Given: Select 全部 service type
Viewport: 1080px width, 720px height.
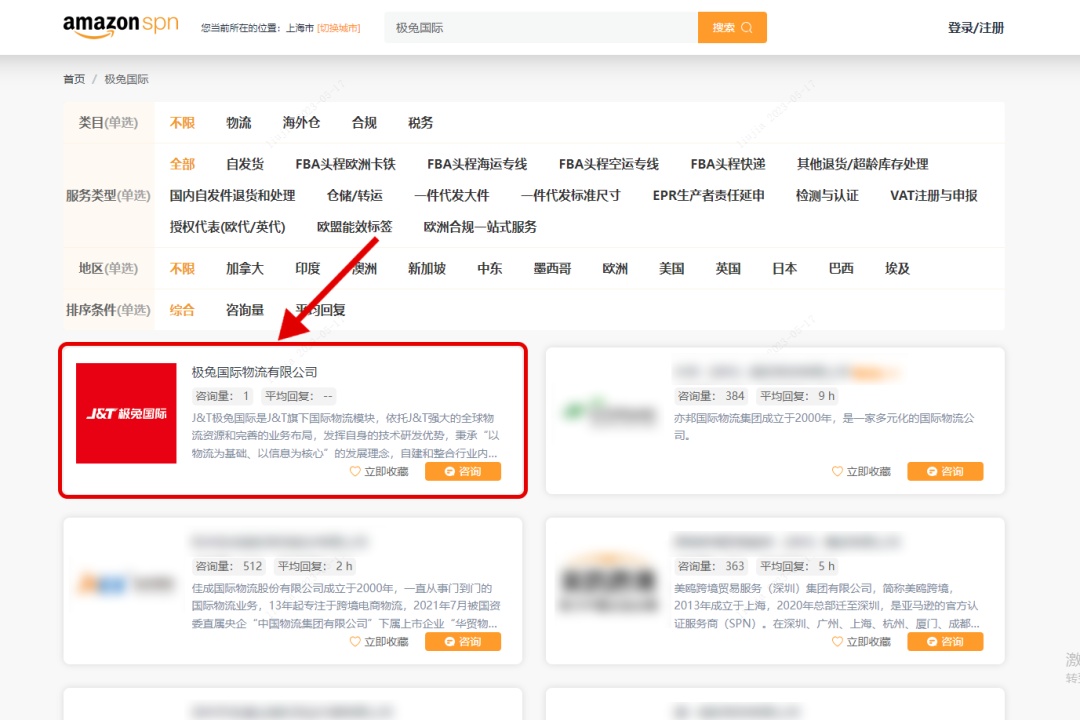Looking at the screenshot, I should 182,164.
